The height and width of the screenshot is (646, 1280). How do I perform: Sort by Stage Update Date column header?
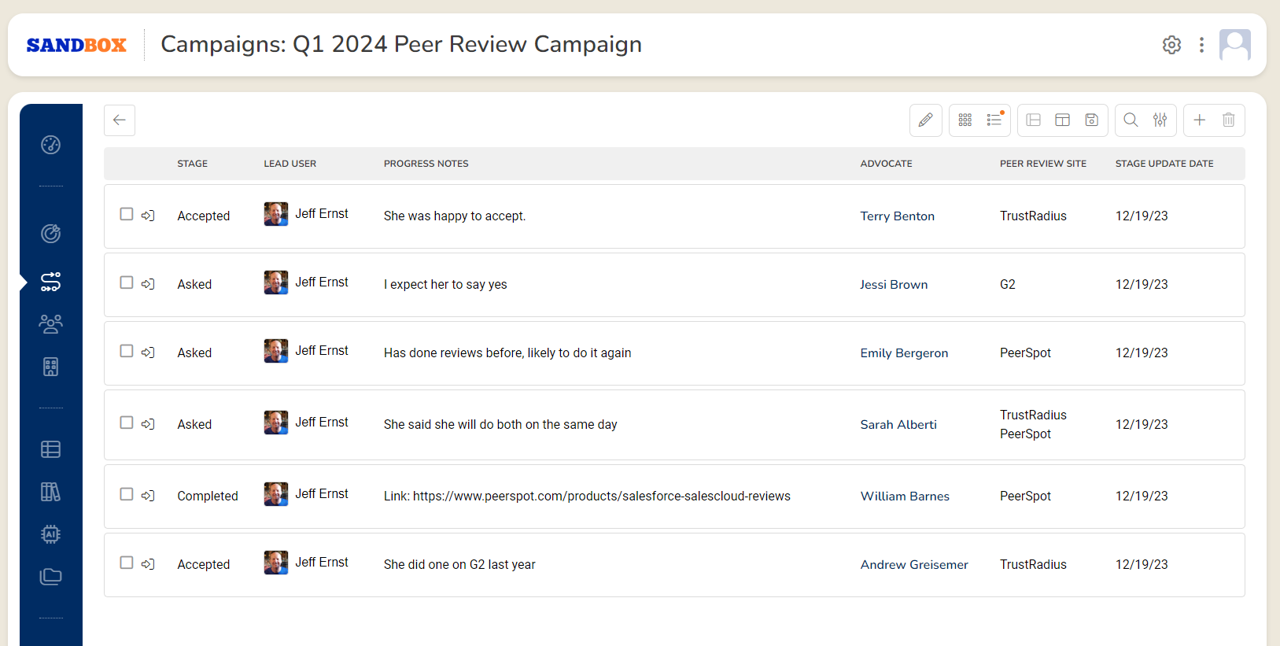coord(1164,164)
